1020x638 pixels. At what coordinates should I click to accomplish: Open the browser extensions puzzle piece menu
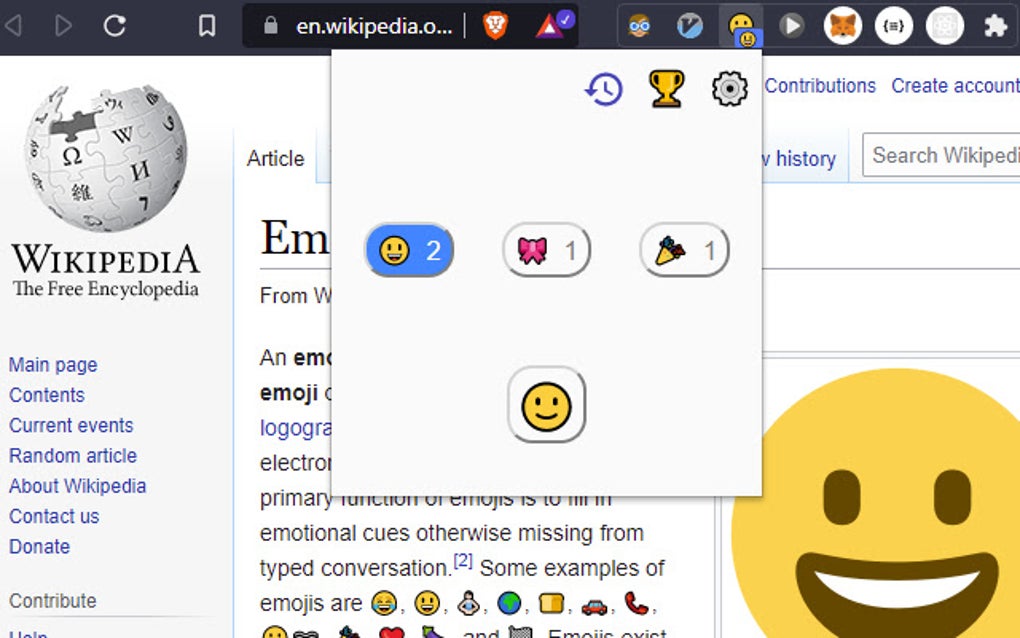click(996, 26)
